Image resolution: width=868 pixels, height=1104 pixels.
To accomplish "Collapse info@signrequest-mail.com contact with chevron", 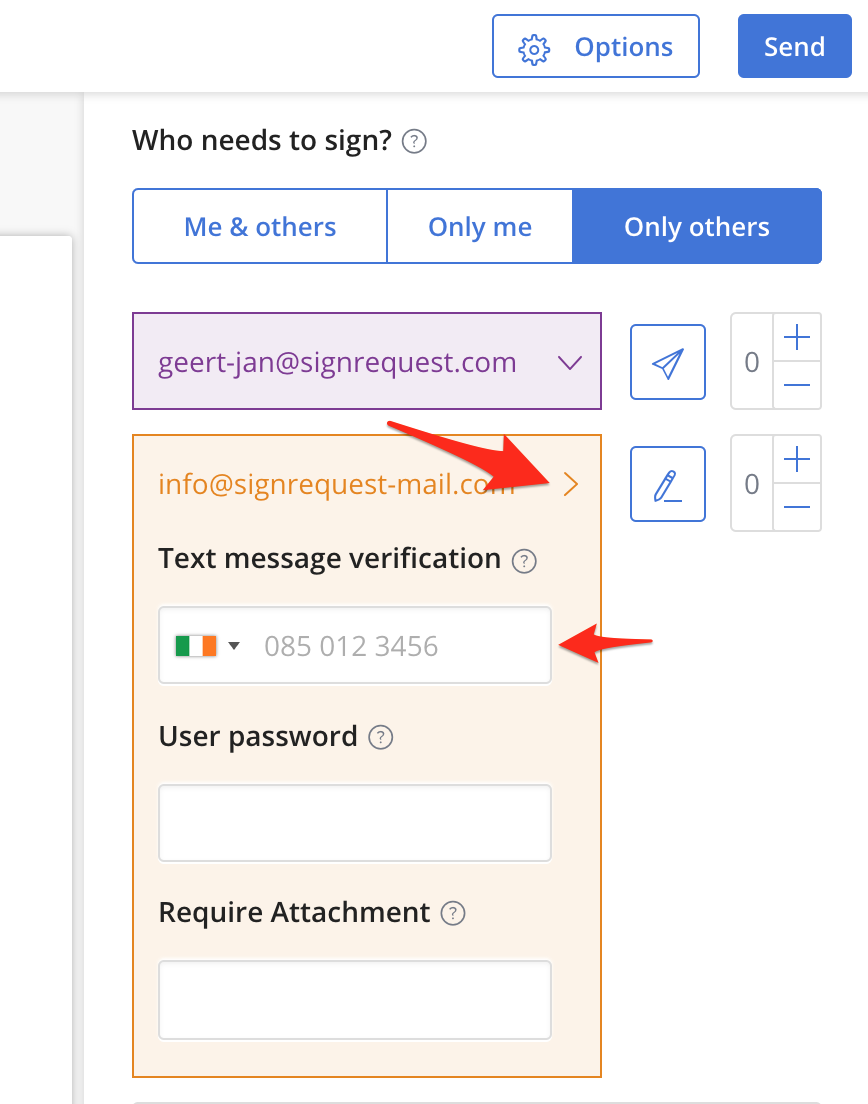I will pyautogui.click(x=571, y=484).
